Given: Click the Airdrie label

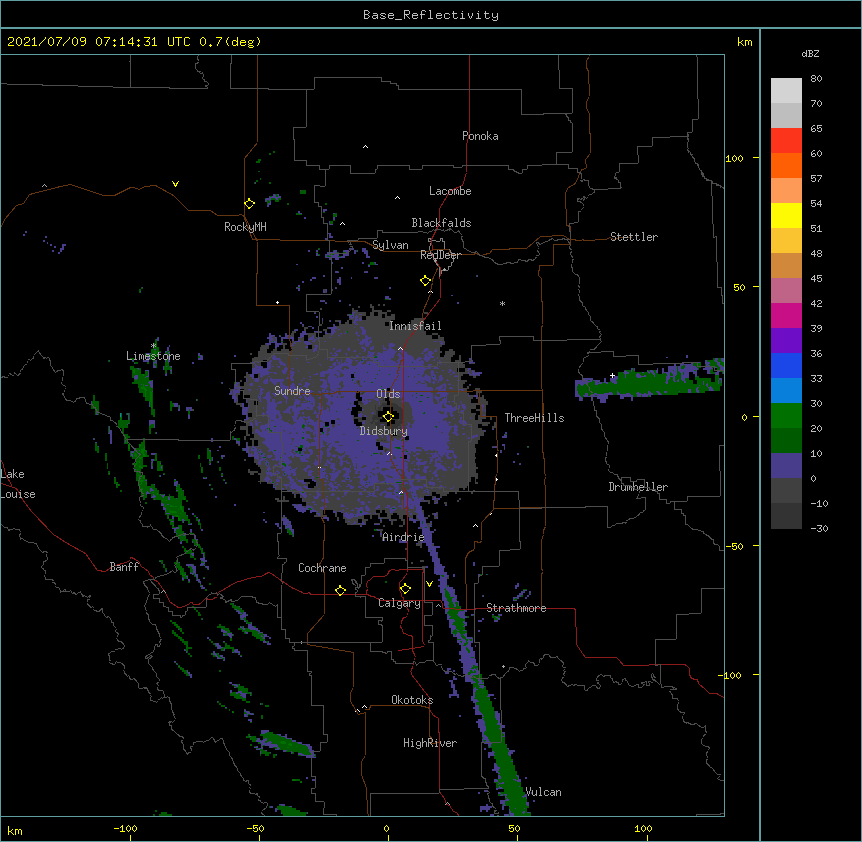Looking at the screenshot, I should coord(403,537).
